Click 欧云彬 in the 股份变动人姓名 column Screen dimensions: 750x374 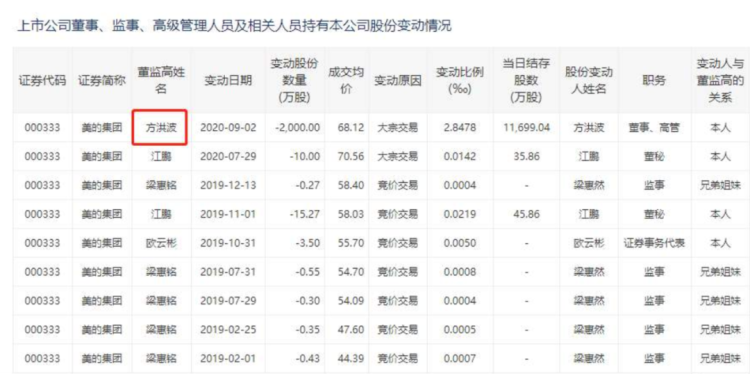click(589, 243)
